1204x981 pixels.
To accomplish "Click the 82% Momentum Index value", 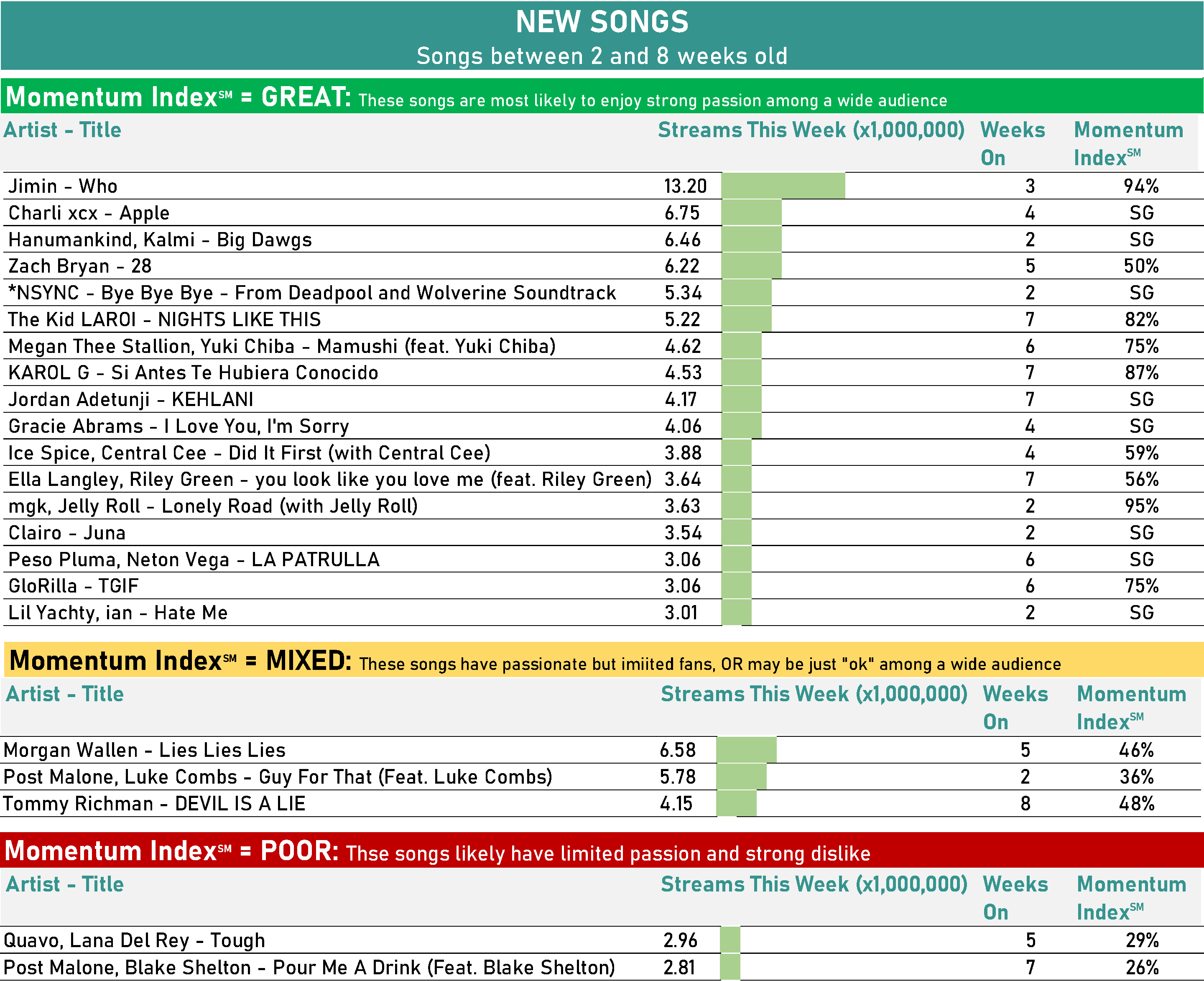I will click(x=1141, y=319).
